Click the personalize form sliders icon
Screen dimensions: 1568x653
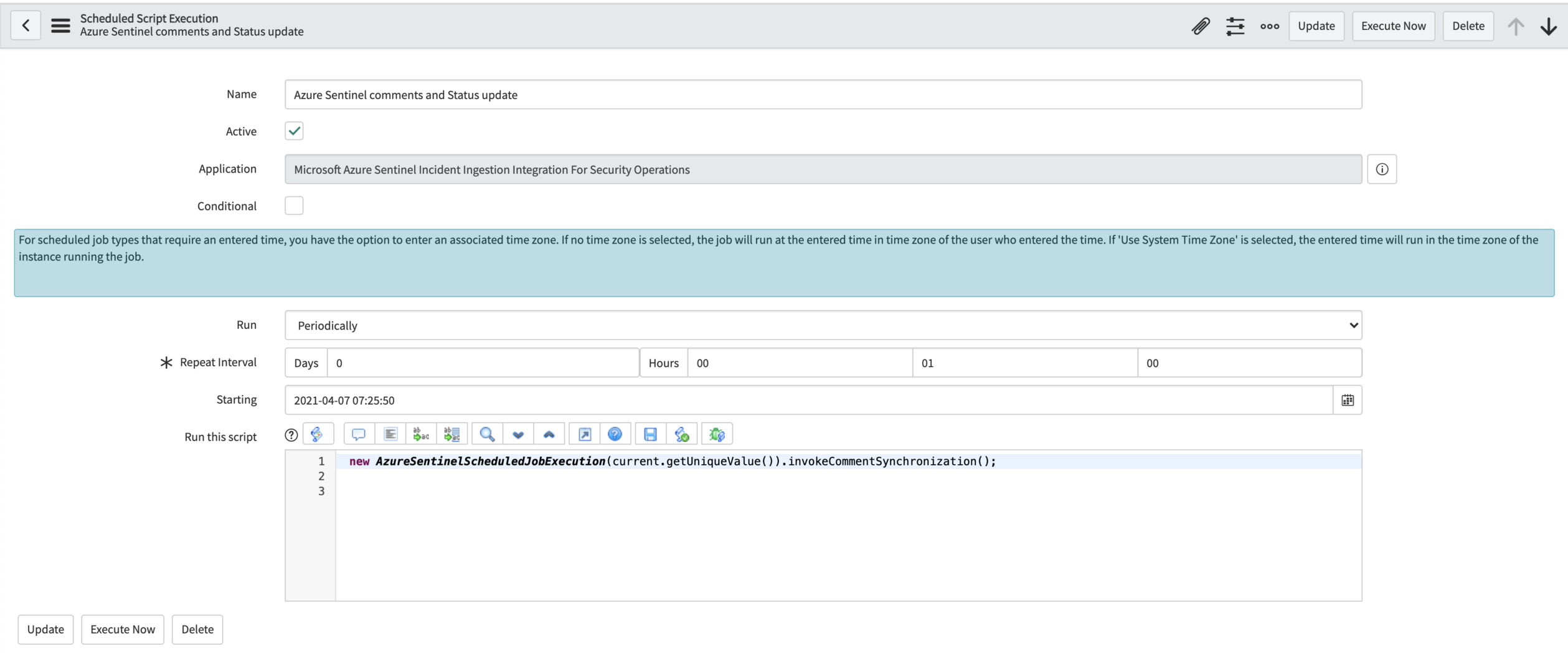tap(1235, 26)
